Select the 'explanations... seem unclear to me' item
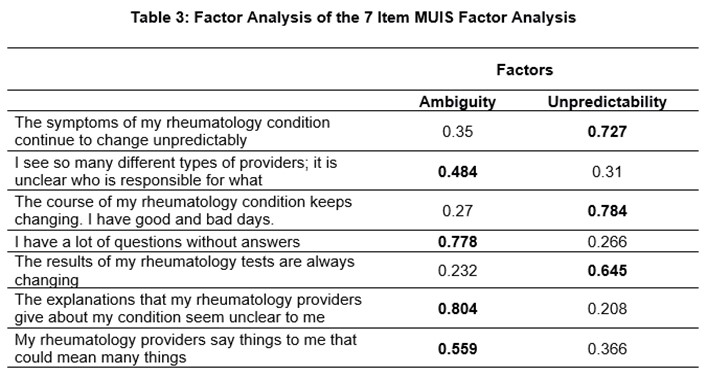 188,308
